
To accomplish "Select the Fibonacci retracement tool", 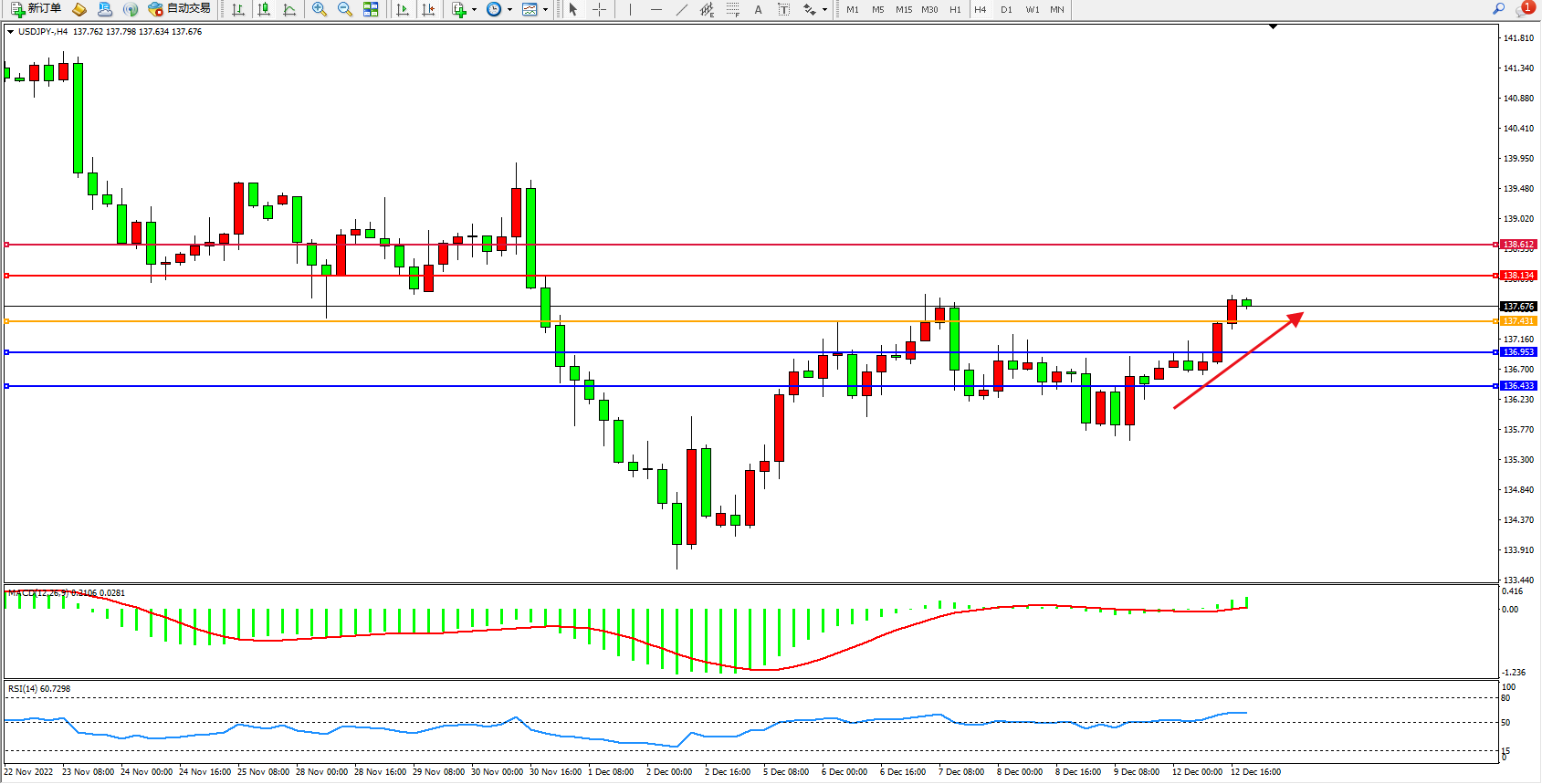I will pyautogui.click(x=732, y=9).
